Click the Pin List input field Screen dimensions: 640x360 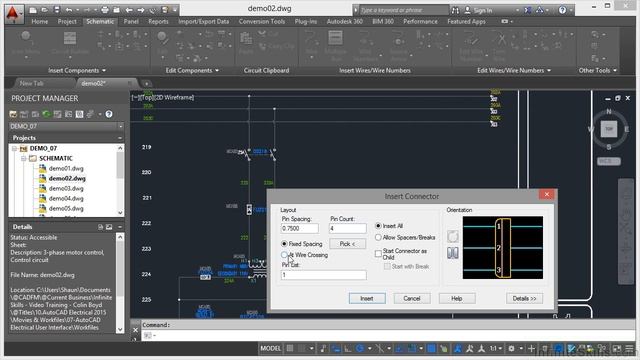[x=323, y=275]
